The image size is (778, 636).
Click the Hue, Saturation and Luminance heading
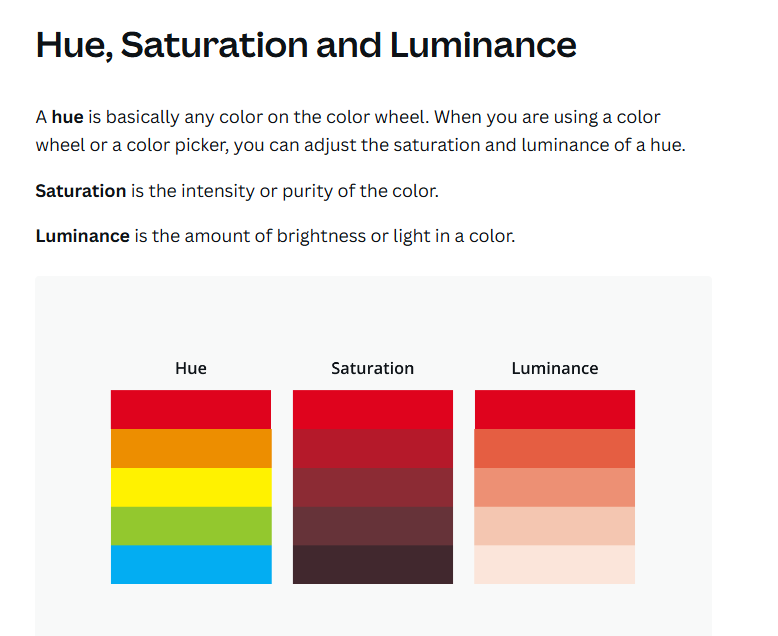tap(306, 45)
